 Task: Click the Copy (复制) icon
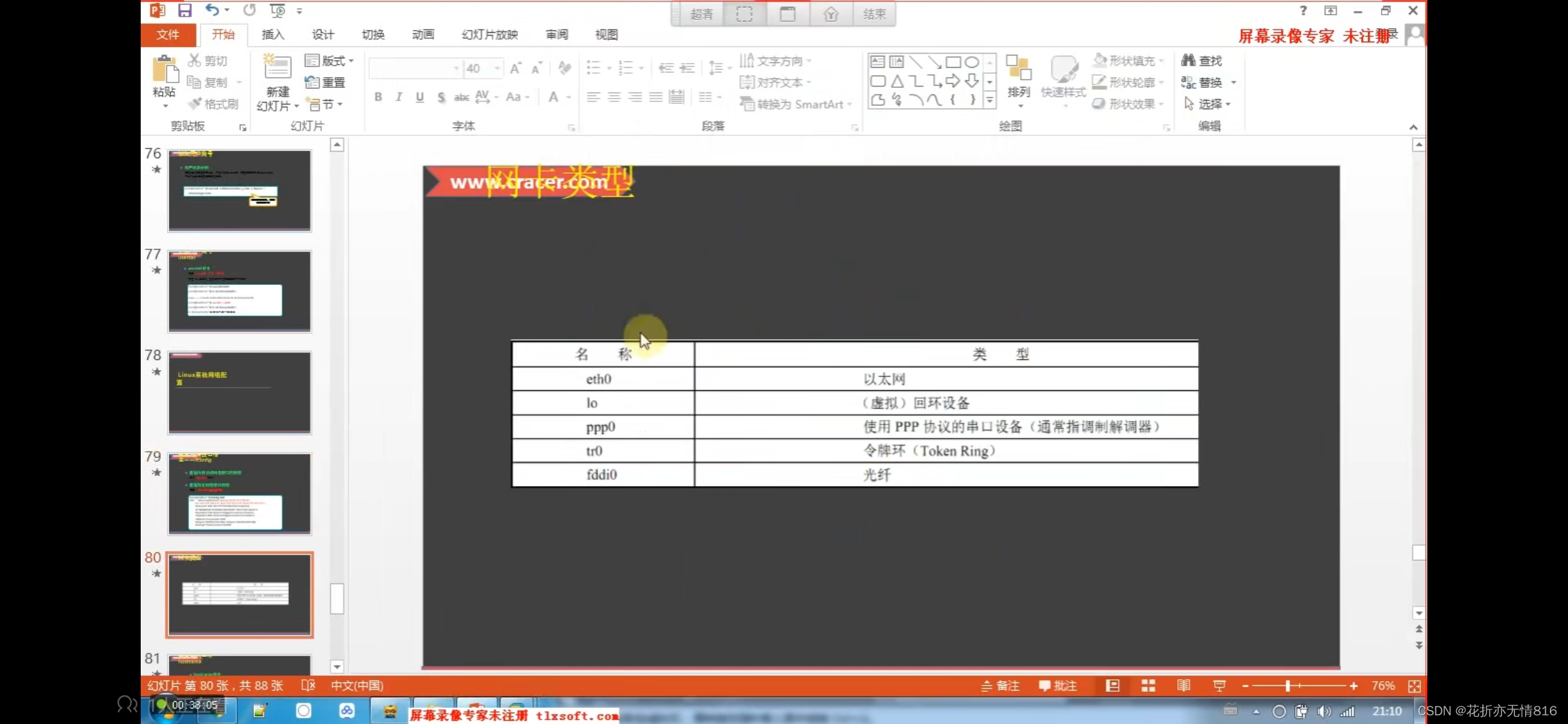tap(194, 82)
